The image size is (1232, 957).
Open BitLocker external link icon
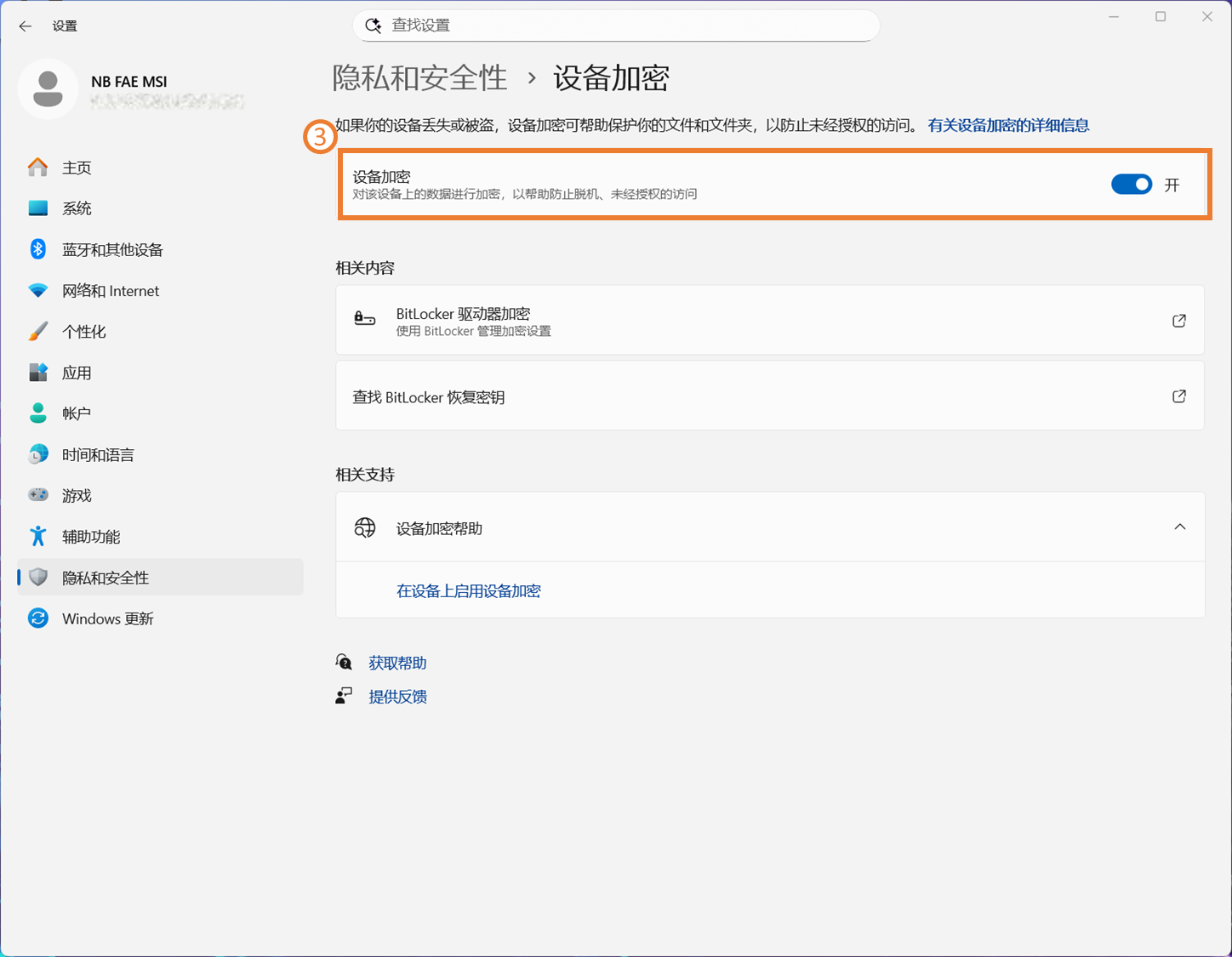point(1178,321)
